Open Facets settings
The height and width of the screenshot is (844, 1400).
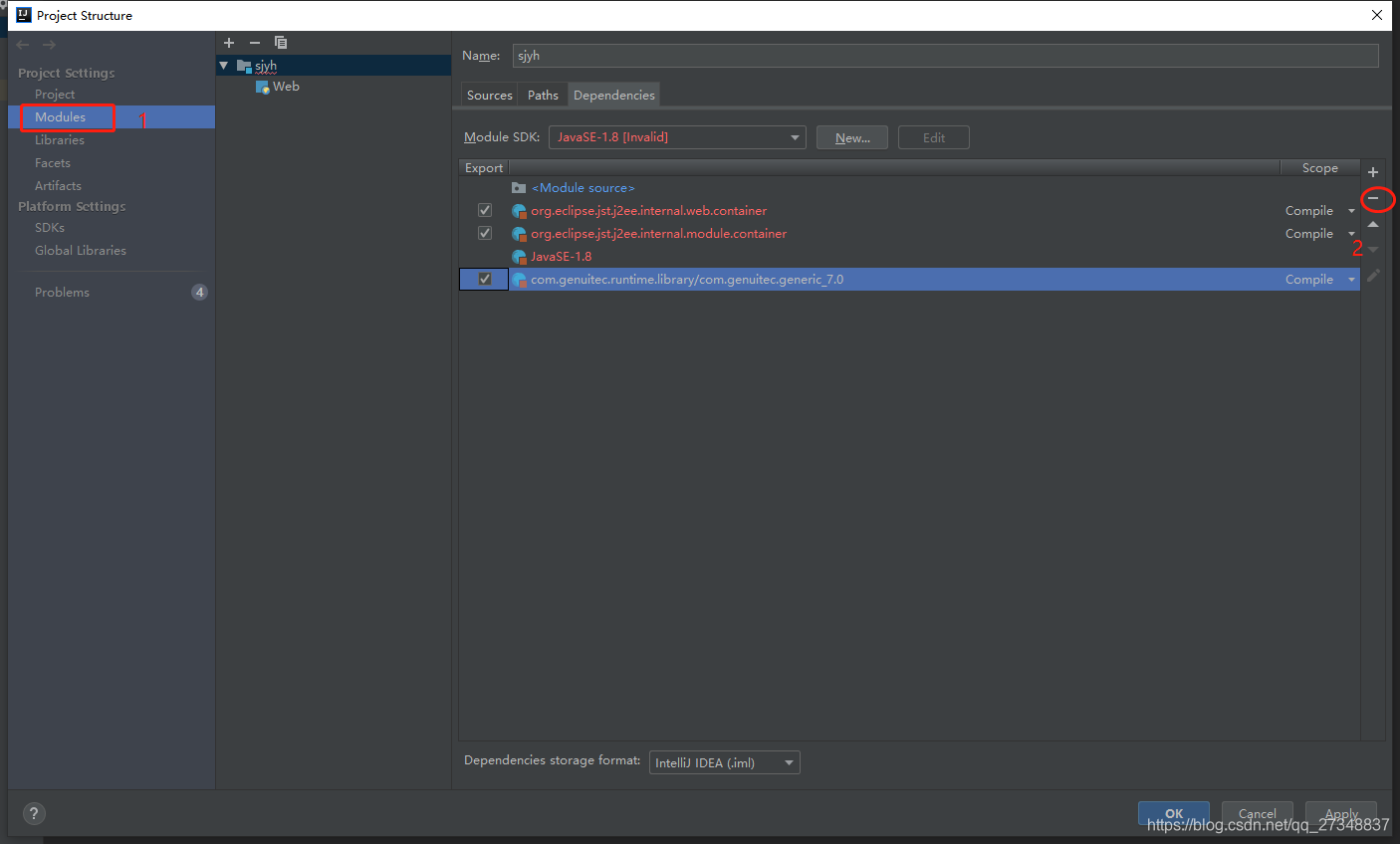(53, 163)
